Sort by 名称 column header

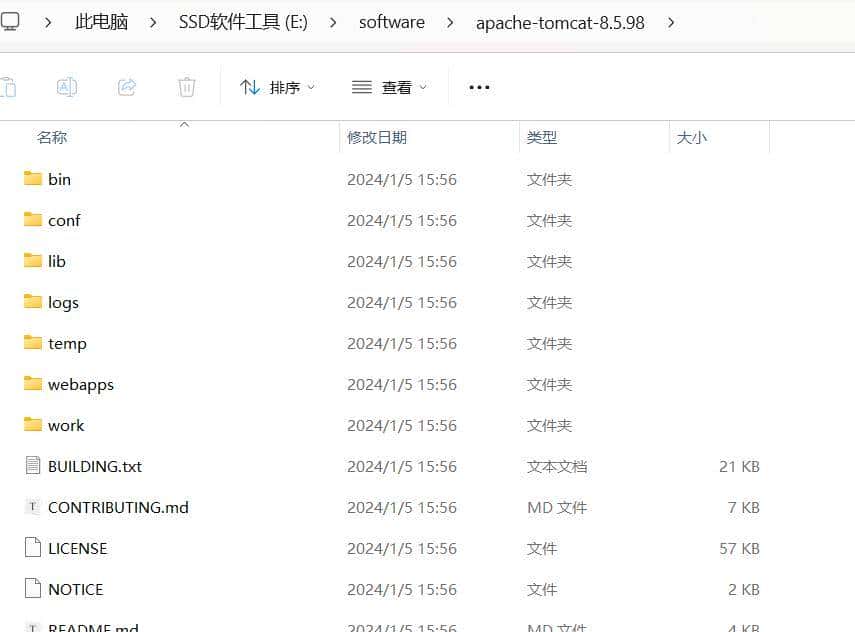pyautogui.click(x=52, y=138)
